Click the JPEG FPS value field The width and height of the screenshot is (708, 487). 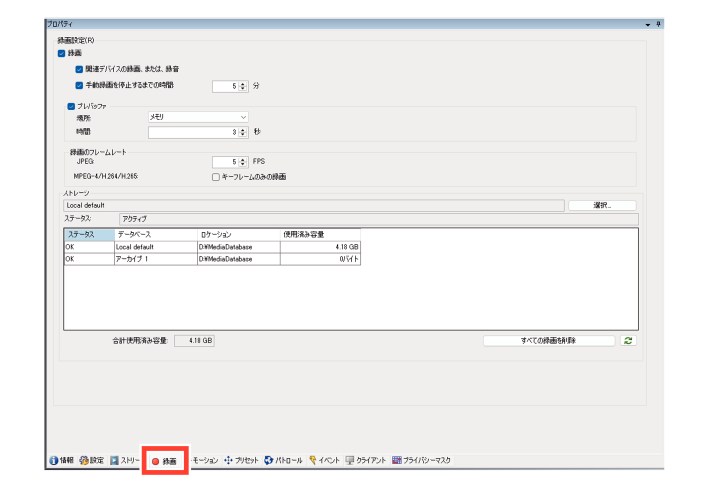225,162
